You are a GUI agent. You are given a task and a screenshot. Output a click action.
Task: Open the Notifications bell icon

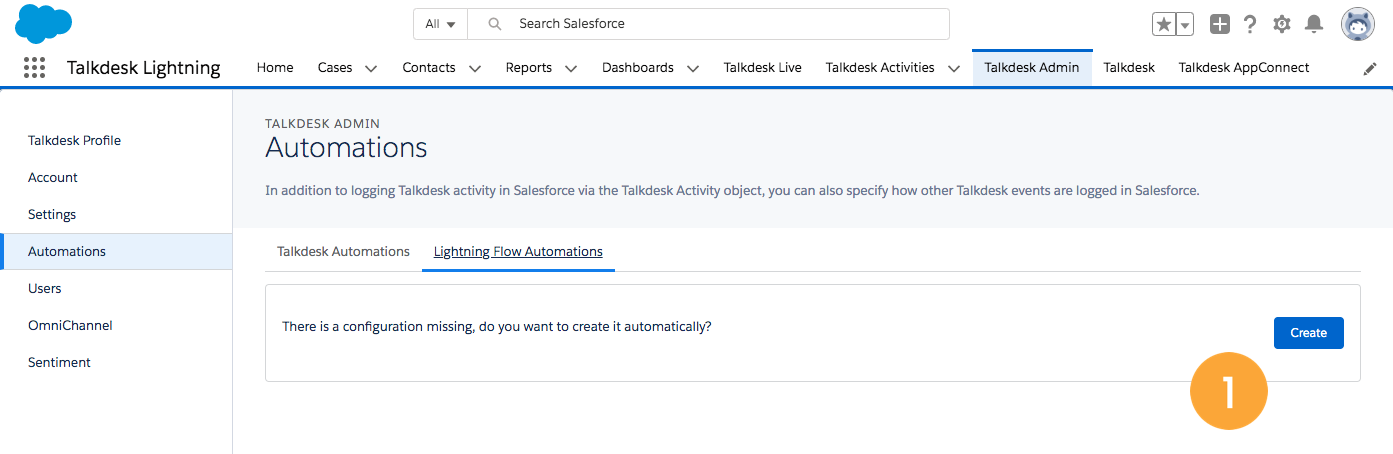point(1315,24)
